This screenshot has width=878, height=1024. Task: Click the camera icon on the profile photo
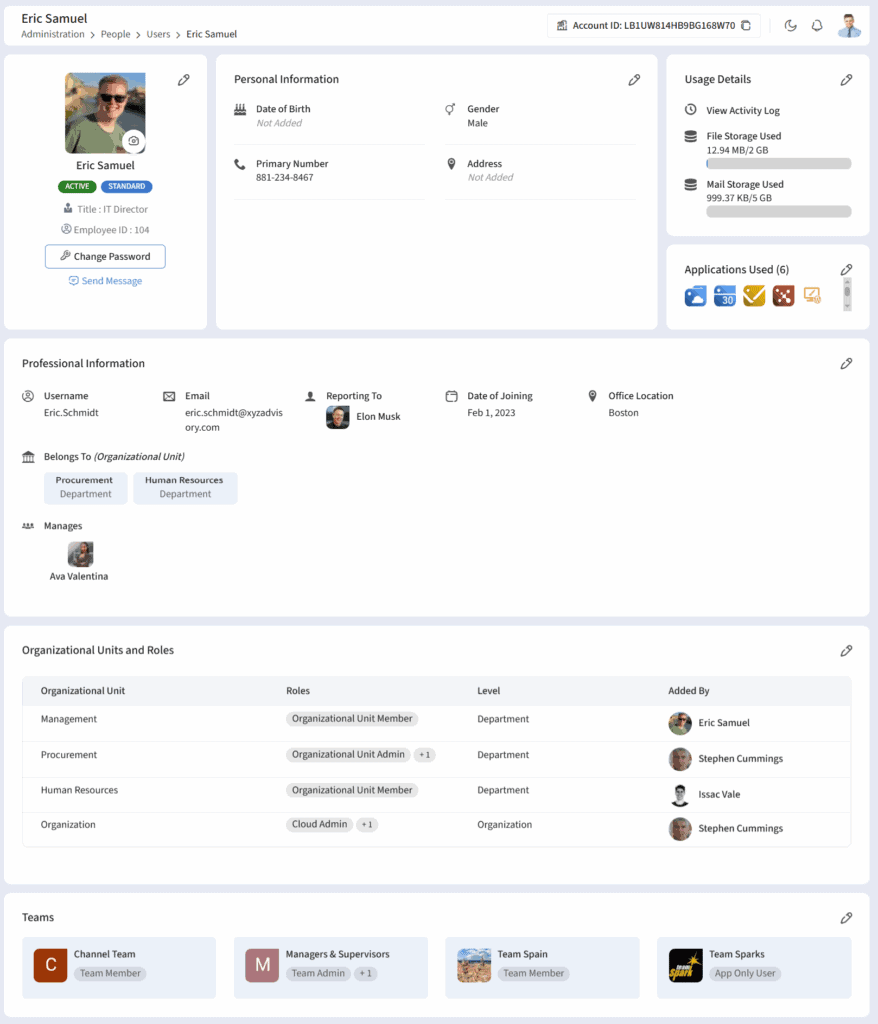pos(133,142)
